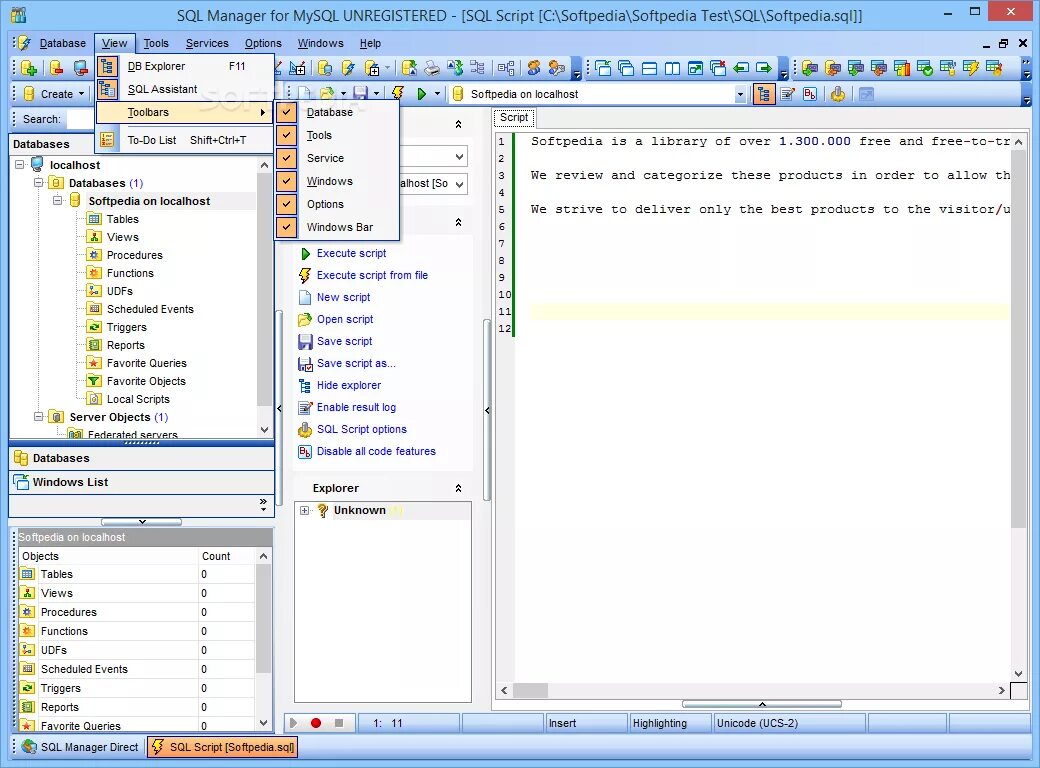This screenshot has height=768, width=1040.
Task: Click the Windows List panel button
Action: click(141, 482)
